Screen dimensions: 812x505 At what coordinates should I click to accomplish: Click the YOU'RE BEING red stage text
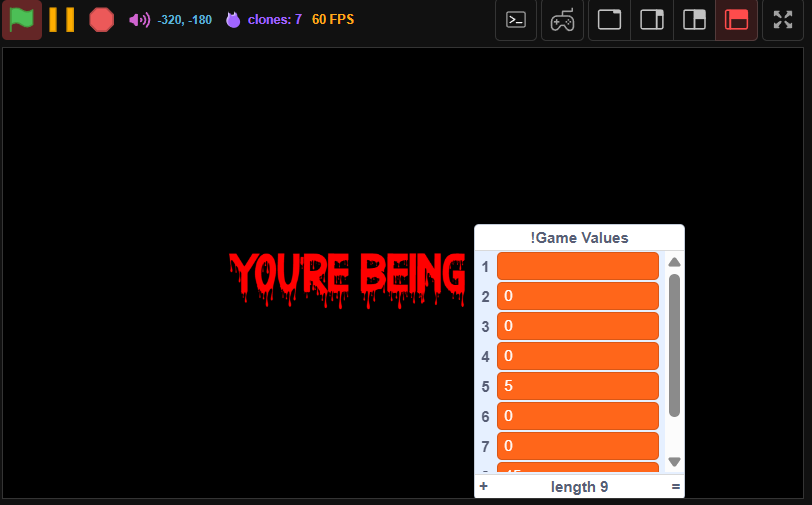click(x=347, y=279)
